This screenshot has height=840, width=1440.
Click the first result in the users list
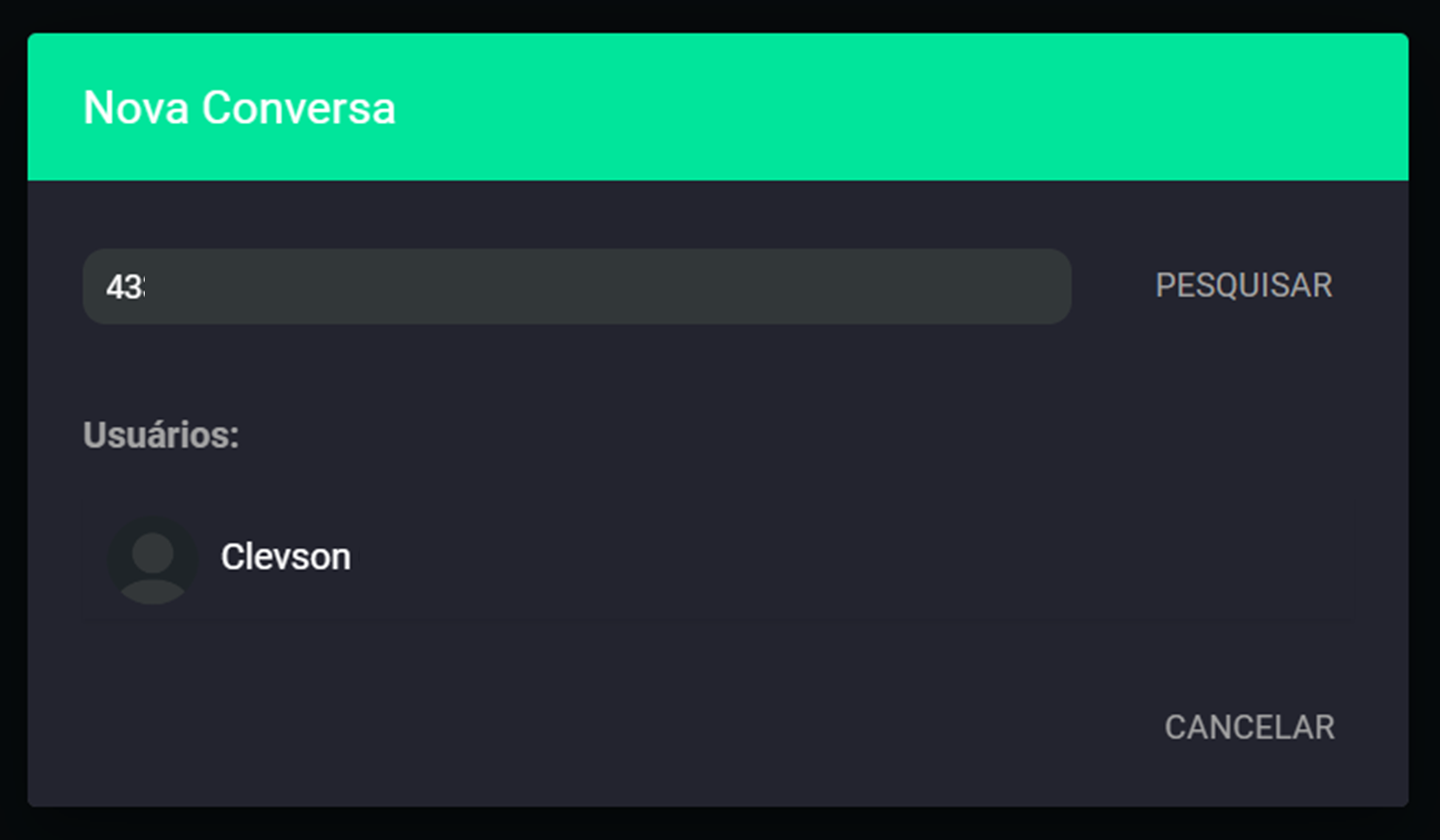721,560
